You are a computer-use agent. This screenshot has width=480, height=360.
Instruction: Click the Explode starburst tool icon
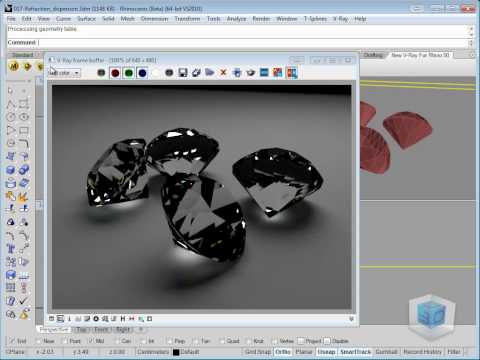pos(24,197)
